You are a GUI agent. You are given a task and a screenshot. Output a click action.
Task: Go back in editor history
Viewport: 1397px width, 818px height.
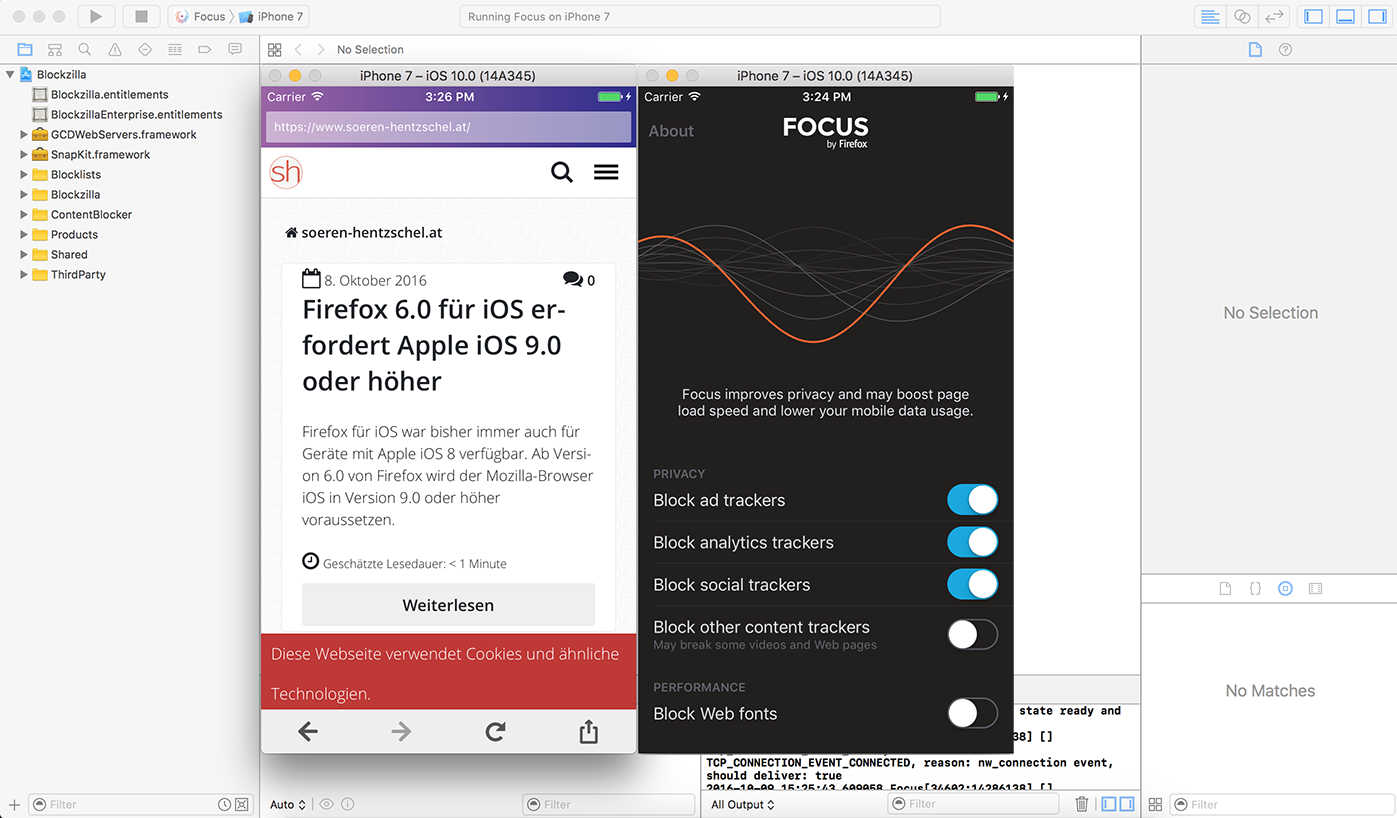click(297, 49)
